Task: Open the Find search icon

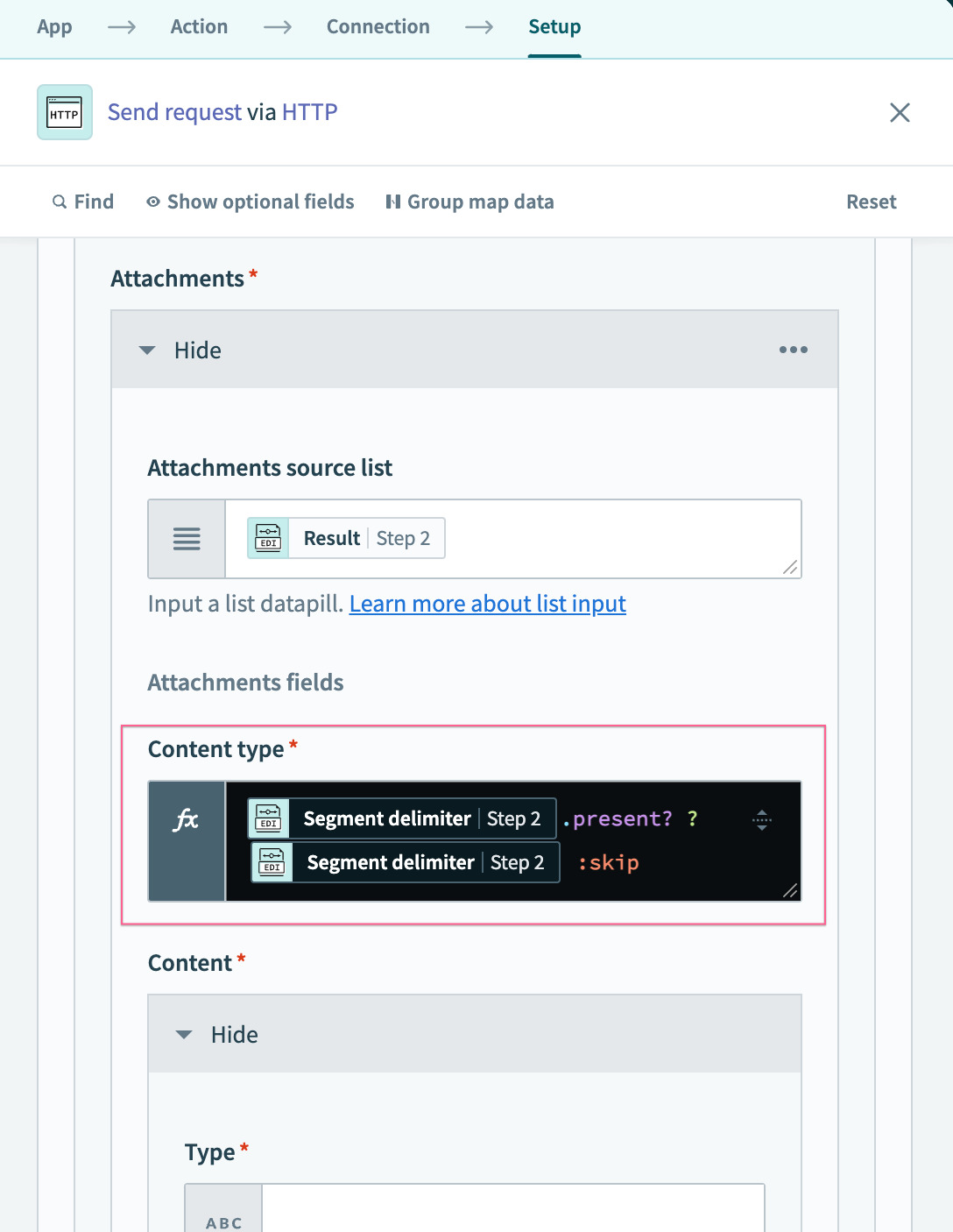Action: [82, 202]
